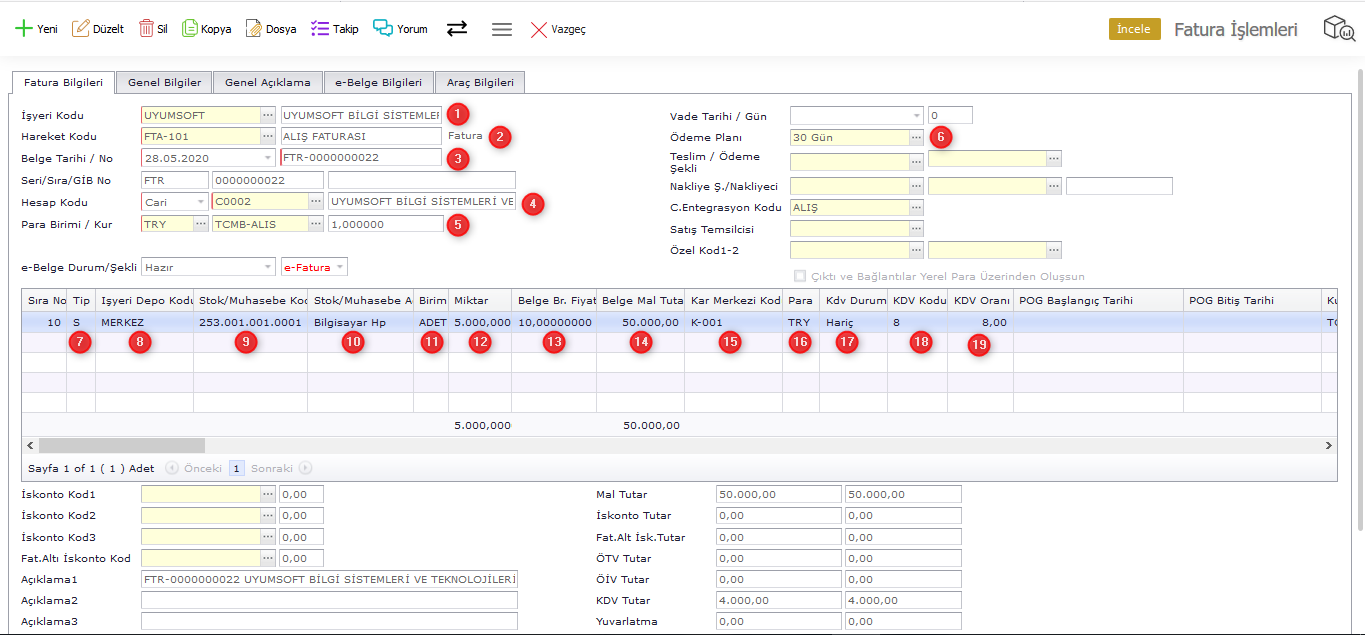Screen dimensions: 1365x635
Task: Click the box report icon at top right
Action: pyautogui.click(x=1338, y=29)
